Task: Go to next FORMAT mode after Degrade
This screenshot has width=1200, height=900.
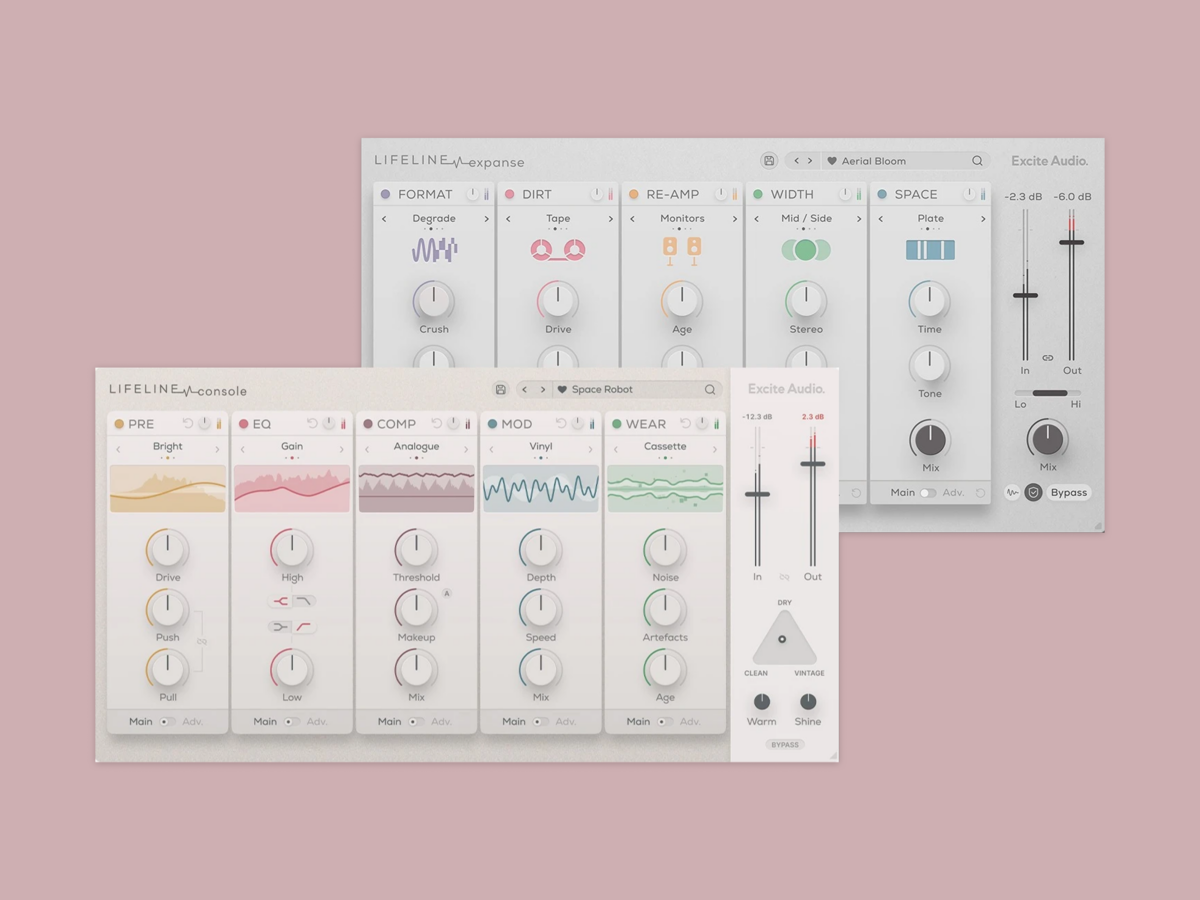Action: pyautogui.click(x=486, y=219)
